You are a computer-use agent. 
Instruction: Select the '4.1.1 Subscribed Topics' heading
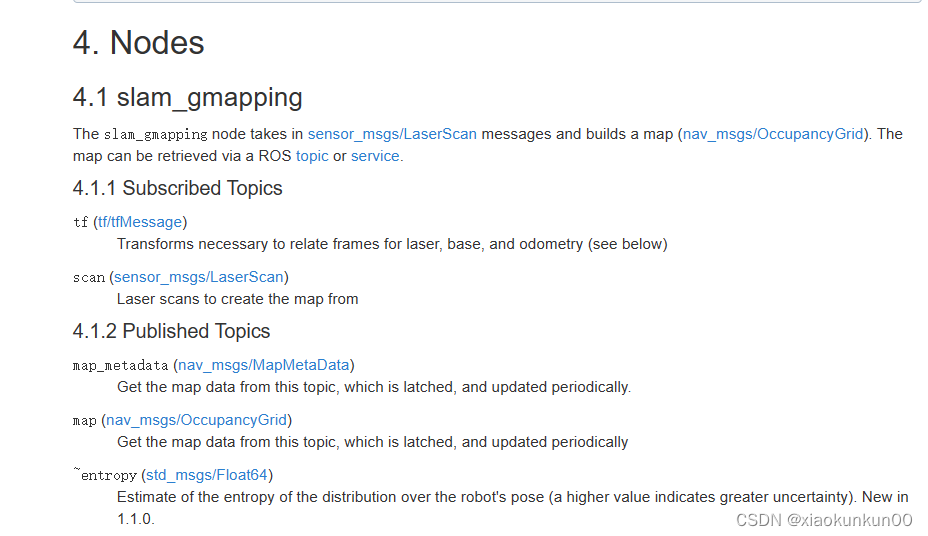pos(178,188)
